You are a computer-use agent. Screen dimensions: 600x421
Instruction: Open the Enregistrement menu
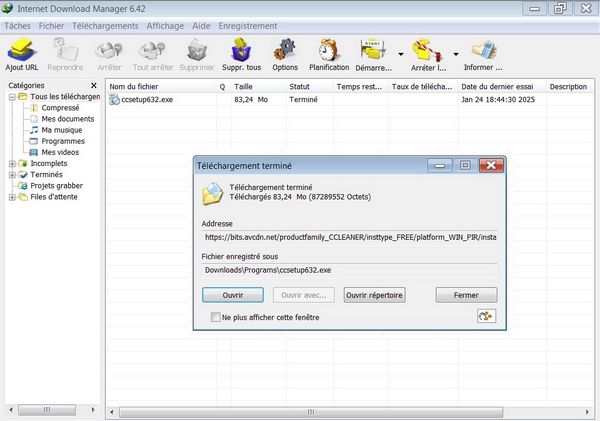(248, 26)
